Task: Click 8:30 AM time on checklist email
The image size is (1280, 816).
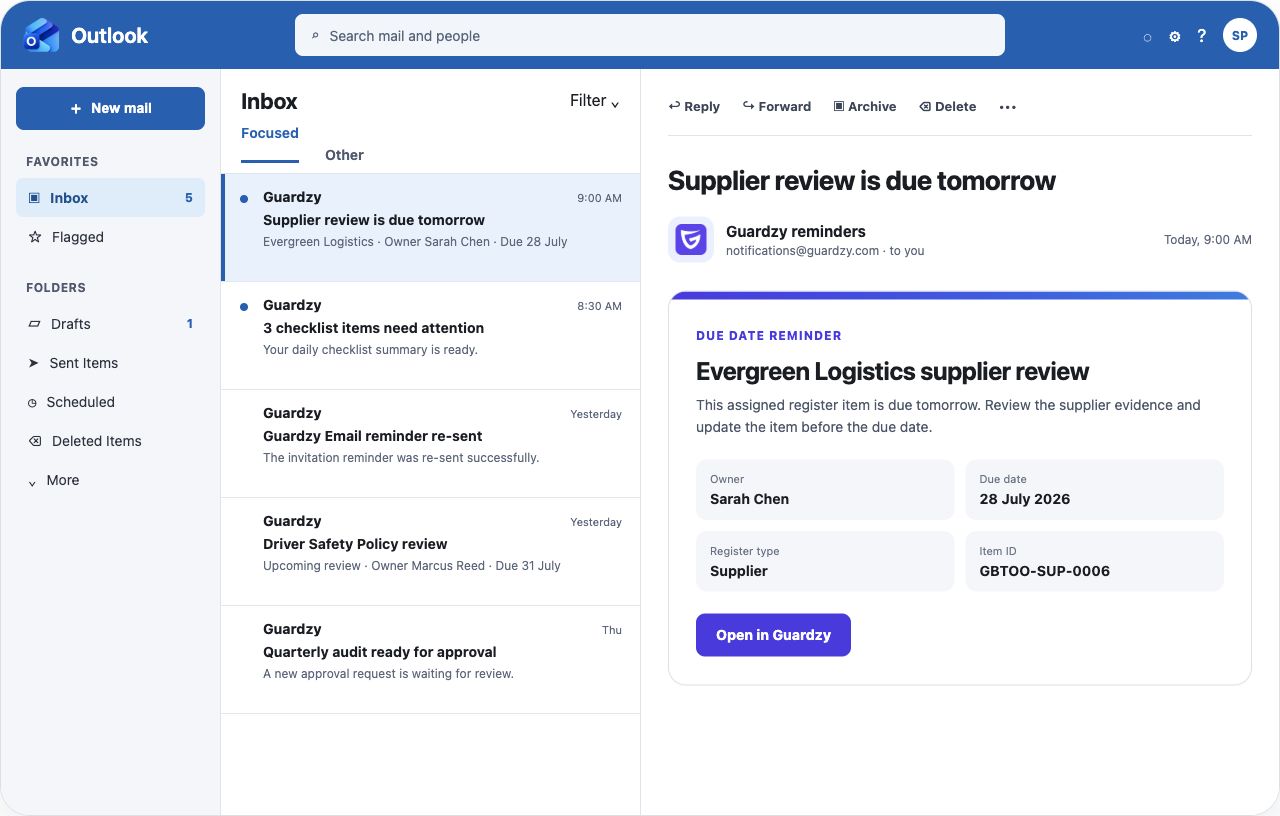Action: tap(599, 306)
